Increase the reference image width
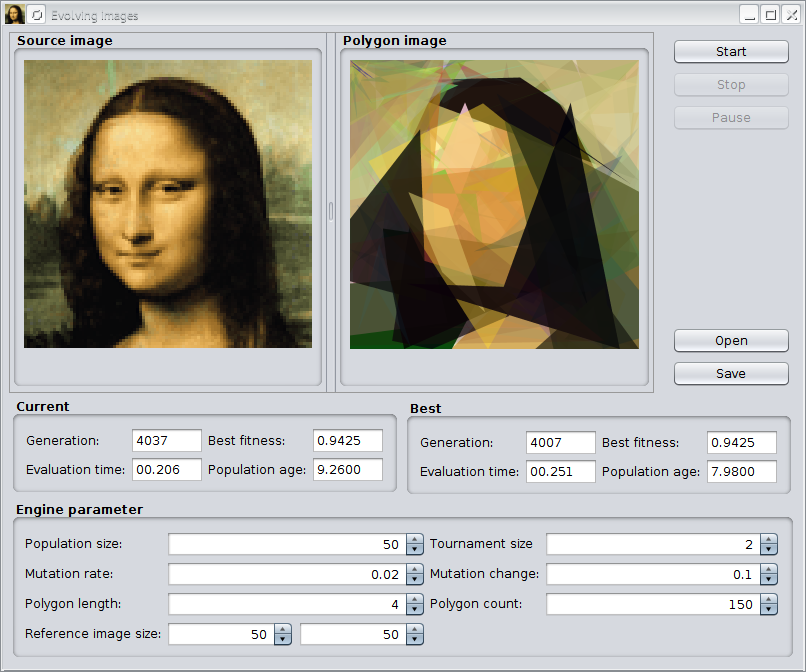 pyautogui.click(x=283, y=629)
